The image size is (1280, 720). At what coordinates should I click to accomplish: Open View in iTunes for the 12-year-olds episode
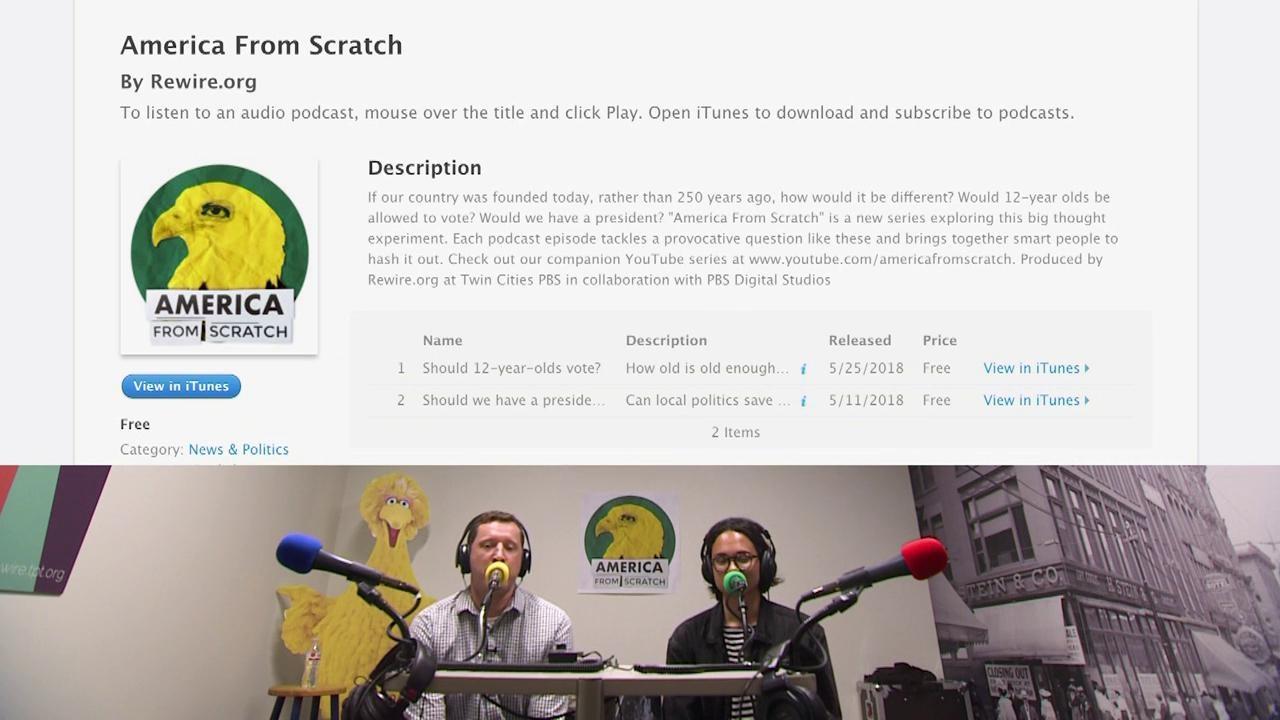pyautogui.click(x=1036, y=368)
